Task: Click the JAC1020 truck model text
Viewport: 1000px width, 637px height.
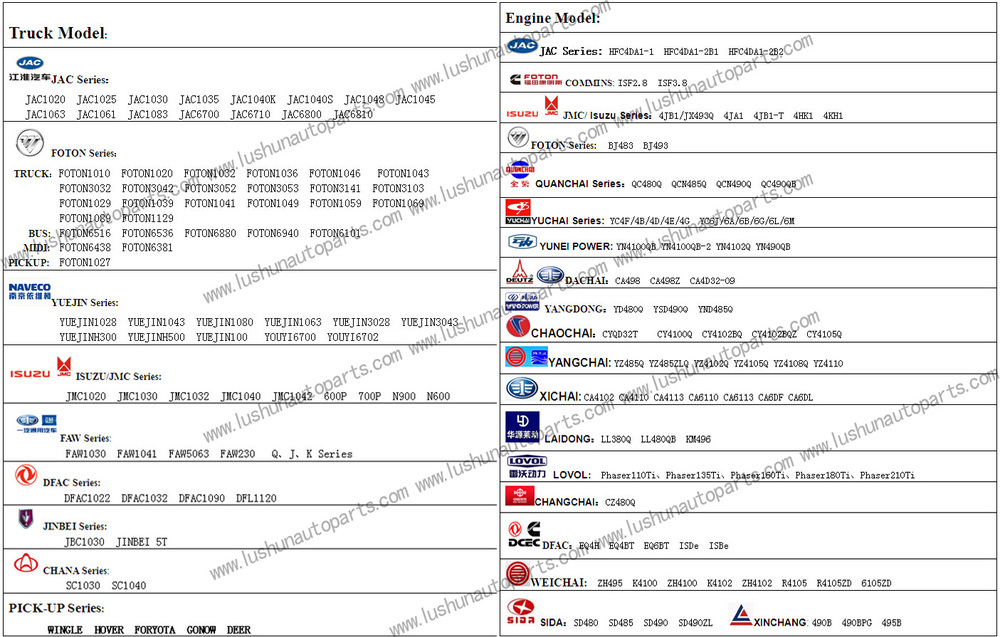Action: click(x=45, y=99)
